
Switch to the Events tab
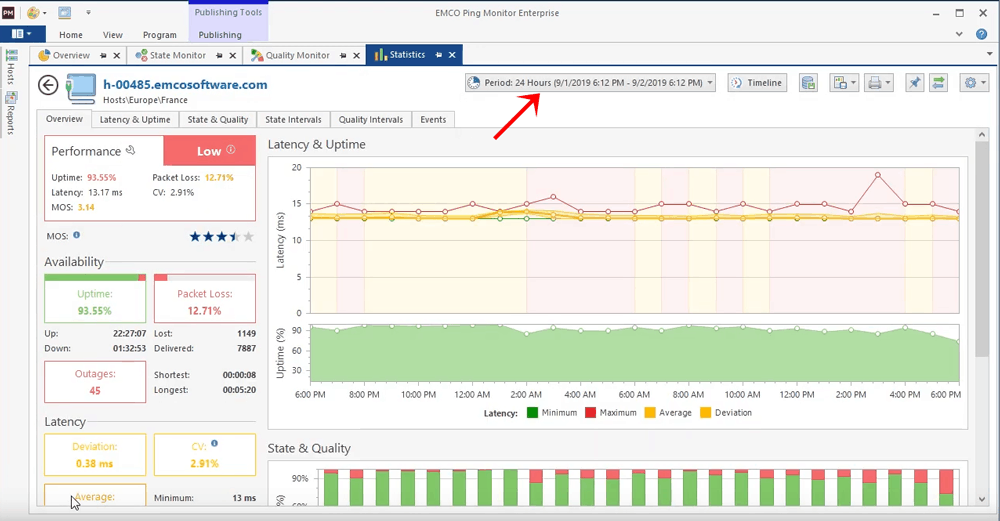point(433,119)
